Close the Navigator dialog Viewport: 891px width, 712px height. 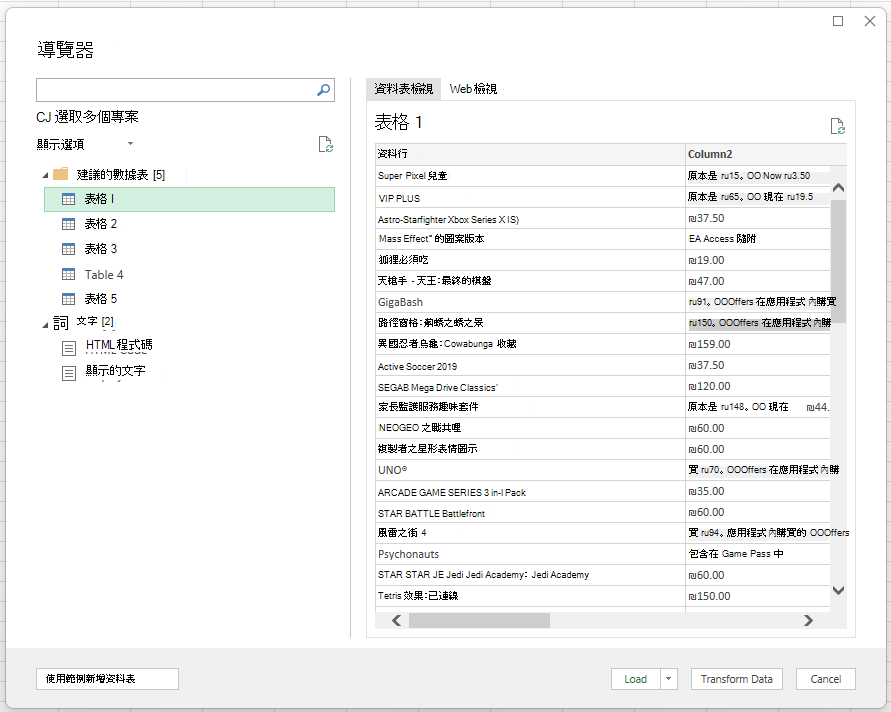(869, 21)
